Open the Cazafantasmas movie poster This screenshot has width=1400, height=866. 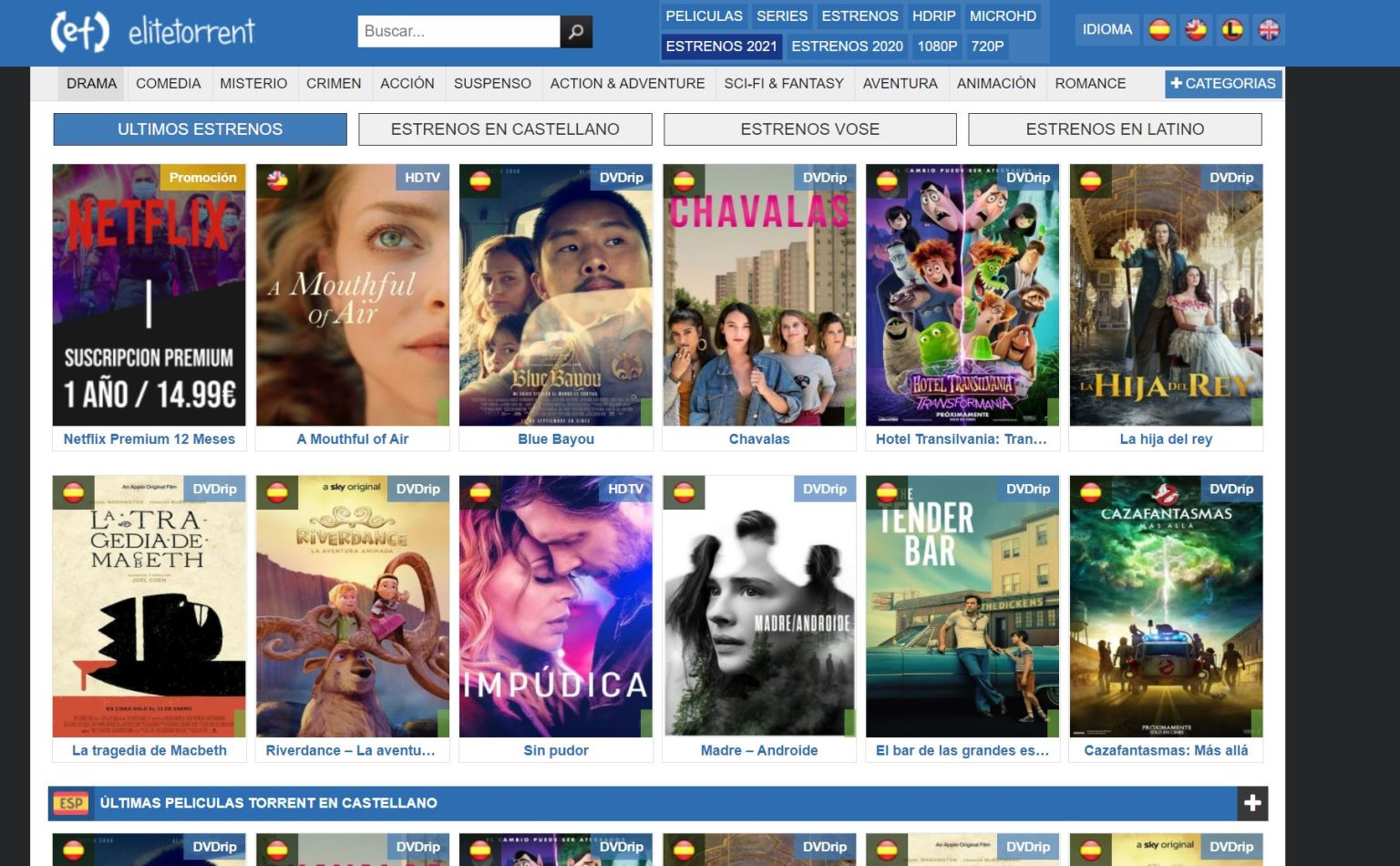point(1166,606)
